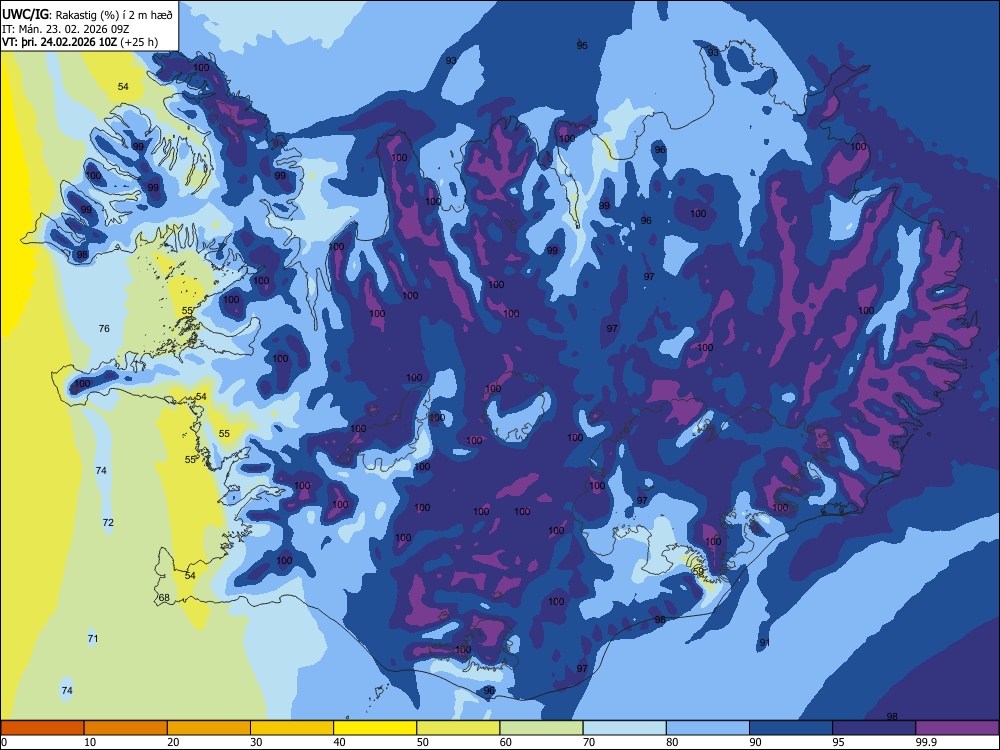1000x750 pixels.
Task: Select the purple legend block above 99.9
Action: (957, 728)
